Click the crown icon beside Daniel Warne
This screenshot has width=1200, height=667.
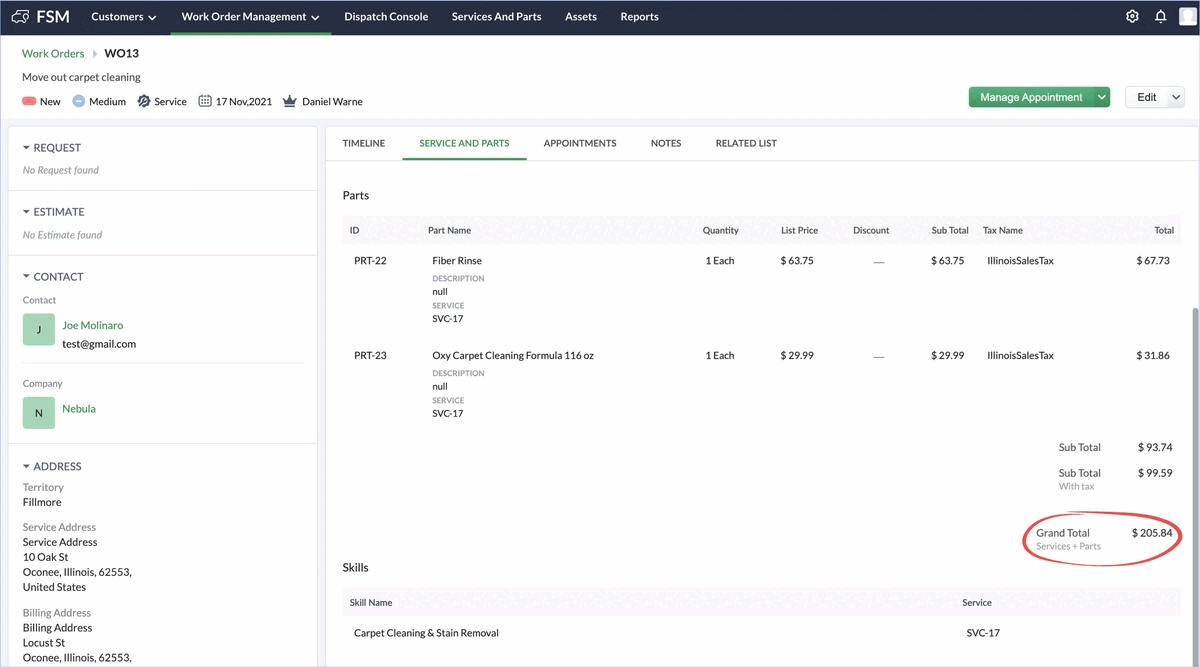290,101
